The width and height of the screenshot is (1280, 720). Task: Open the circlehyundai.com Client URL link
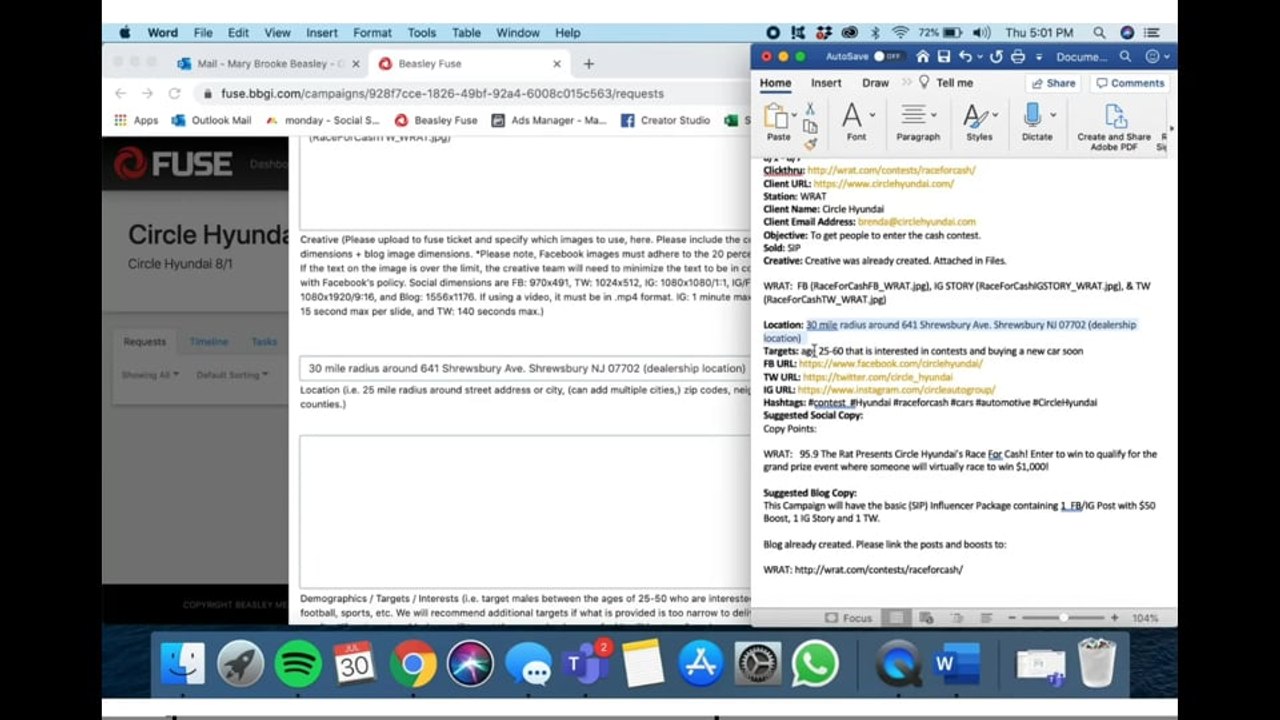pos(883,183)
